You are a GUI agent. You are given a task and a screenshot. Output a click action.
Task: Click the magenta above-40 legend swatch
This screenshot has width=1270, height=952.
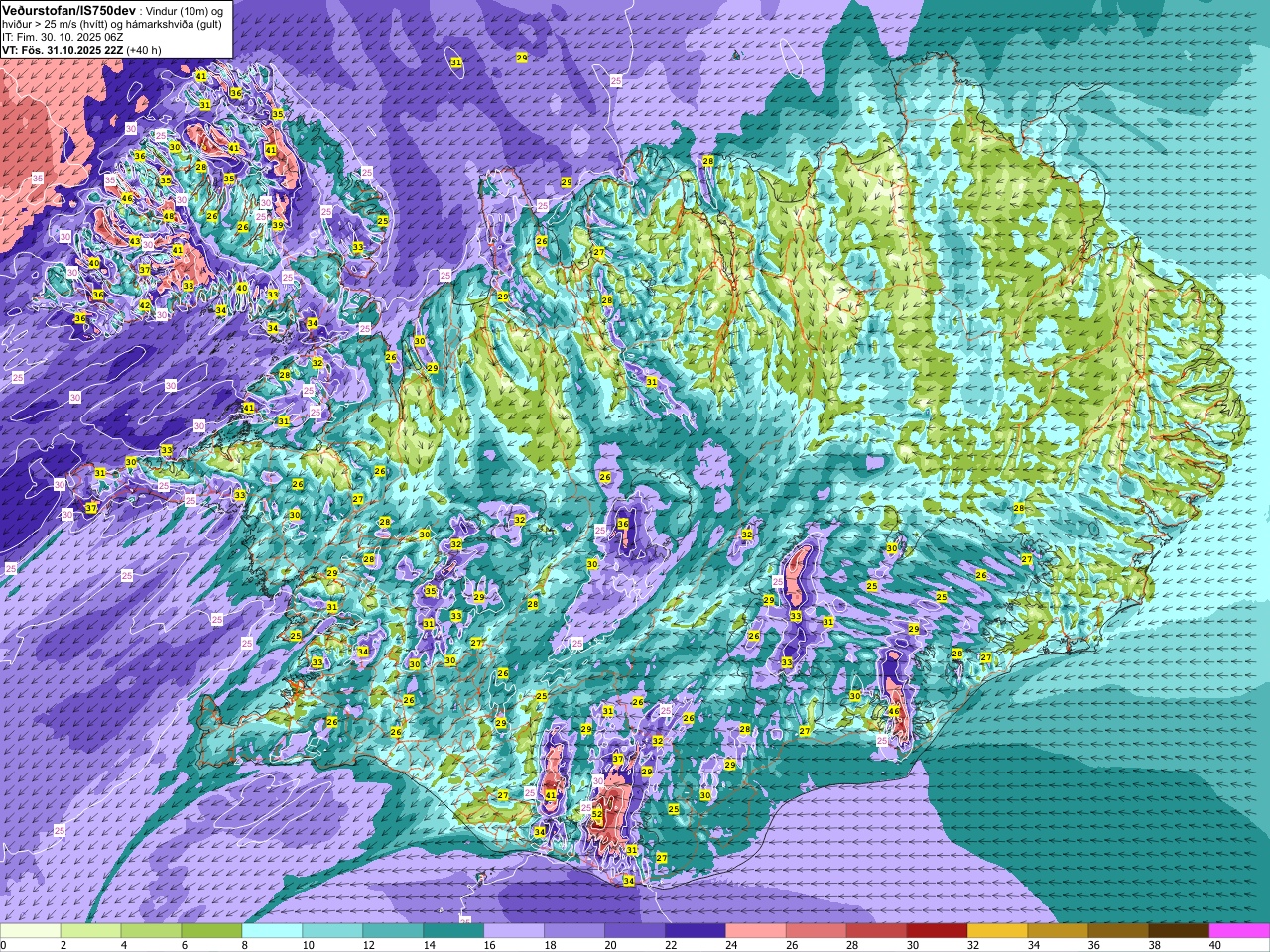pyautogui.click(x=1240, y=931)
